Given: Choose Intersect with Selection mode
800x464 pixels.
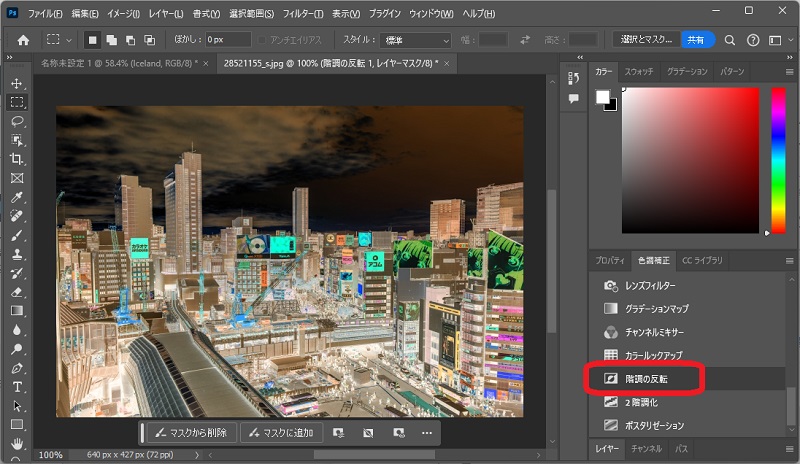Looking at the screenshot, I should pos(149,40).
